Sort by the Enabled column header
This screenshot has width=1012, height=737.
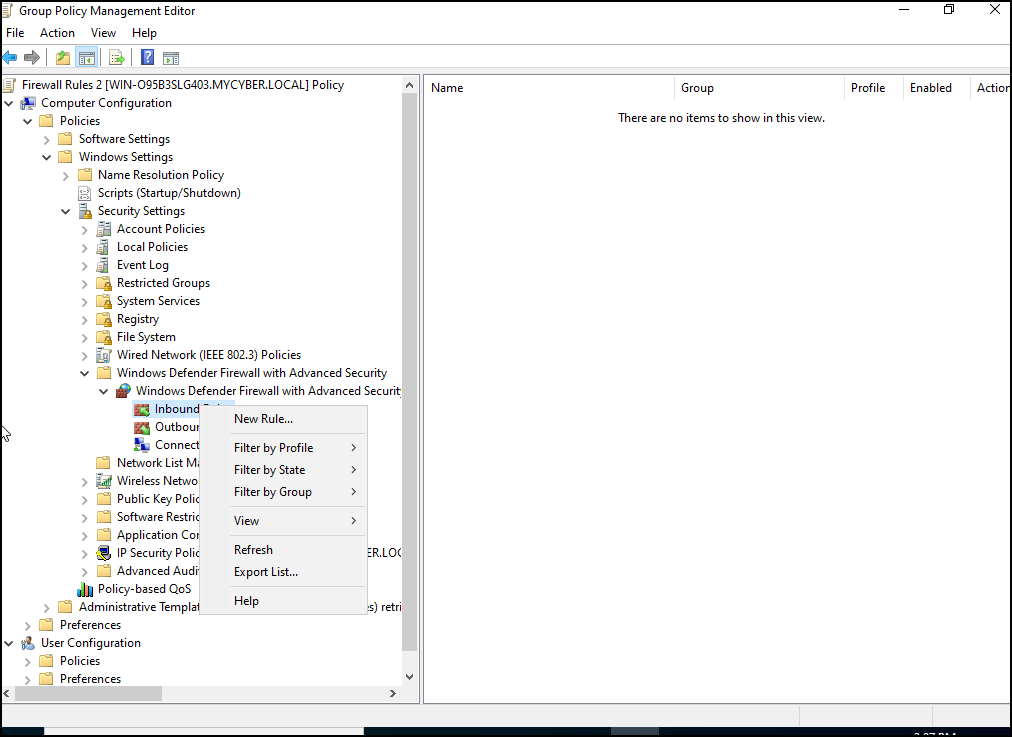click(x=936, y=88)
